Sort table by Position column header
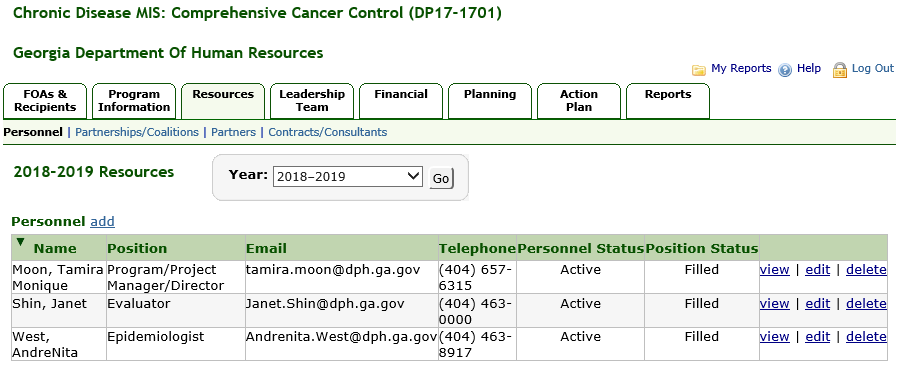The width and height of the screenshot is (898, 365). click(x=137, y=249)
